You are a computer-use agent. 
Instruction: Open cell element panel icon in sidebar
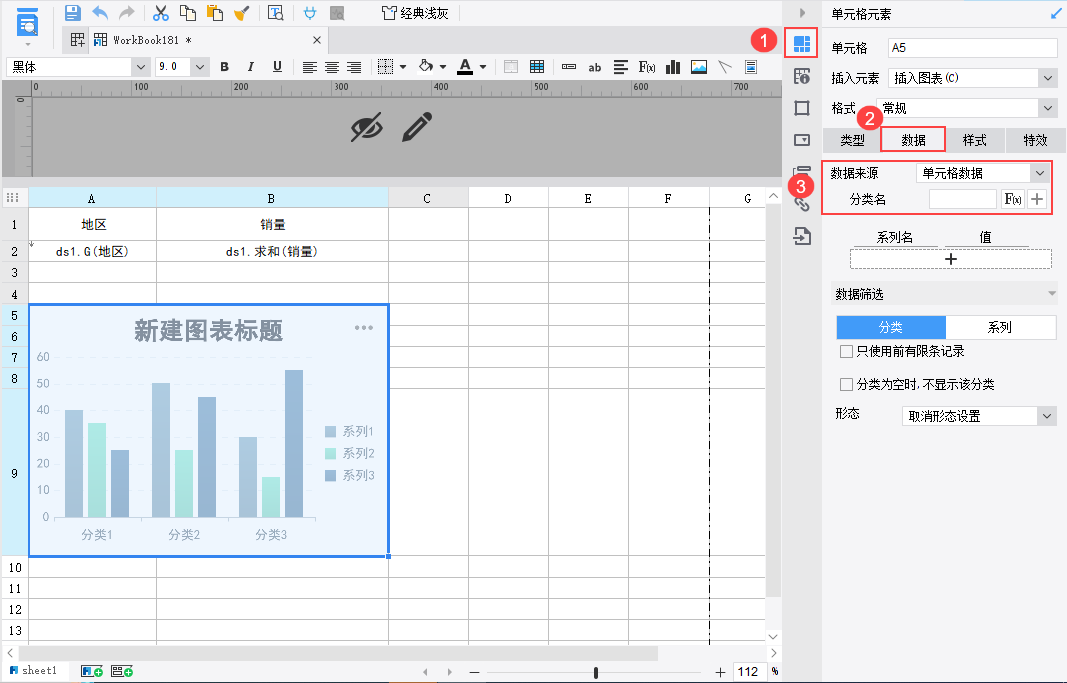click(802, 44)
